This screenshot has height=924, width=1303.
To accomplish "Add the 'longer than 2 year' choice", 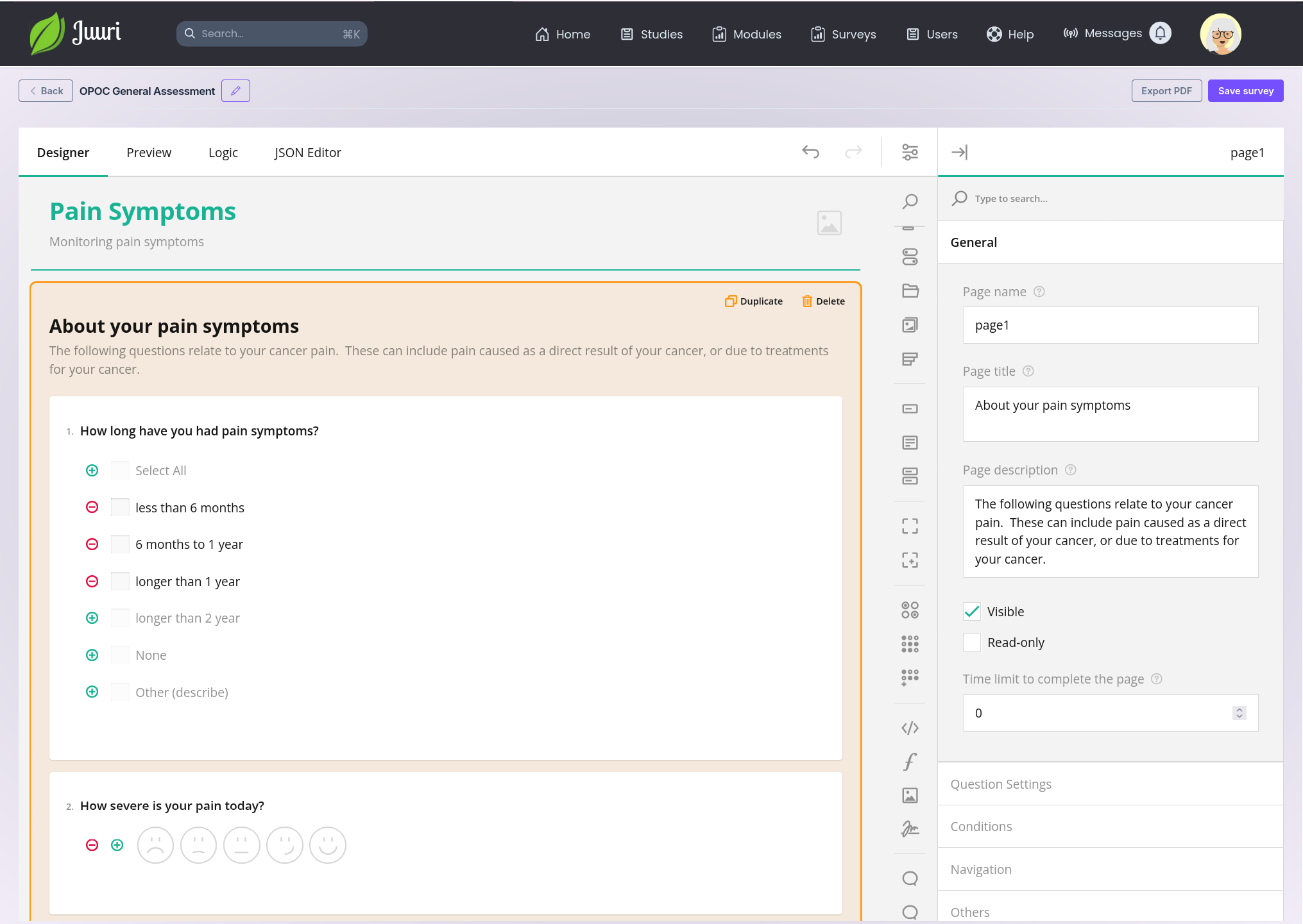I will 92,617.
